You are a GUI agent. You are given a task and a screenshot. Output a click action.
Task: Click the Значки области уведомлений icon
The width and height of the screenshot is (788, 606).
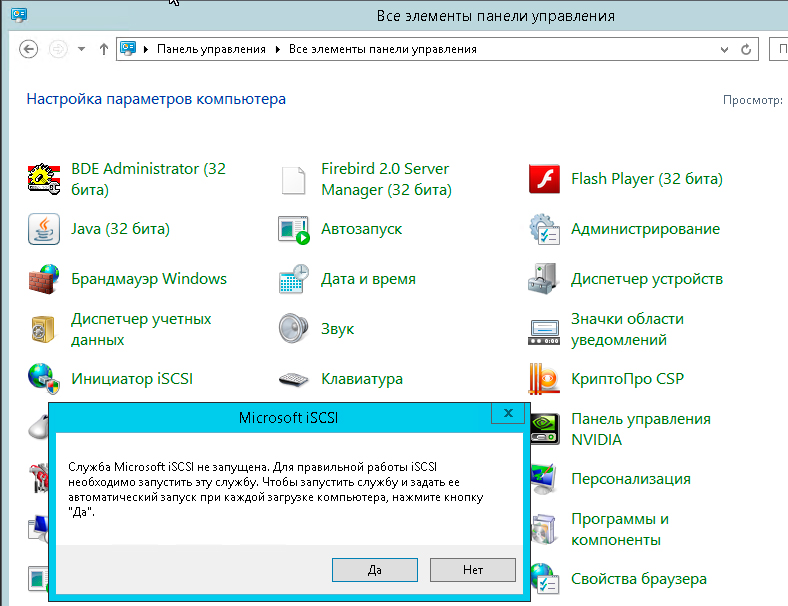click(544, 332)
